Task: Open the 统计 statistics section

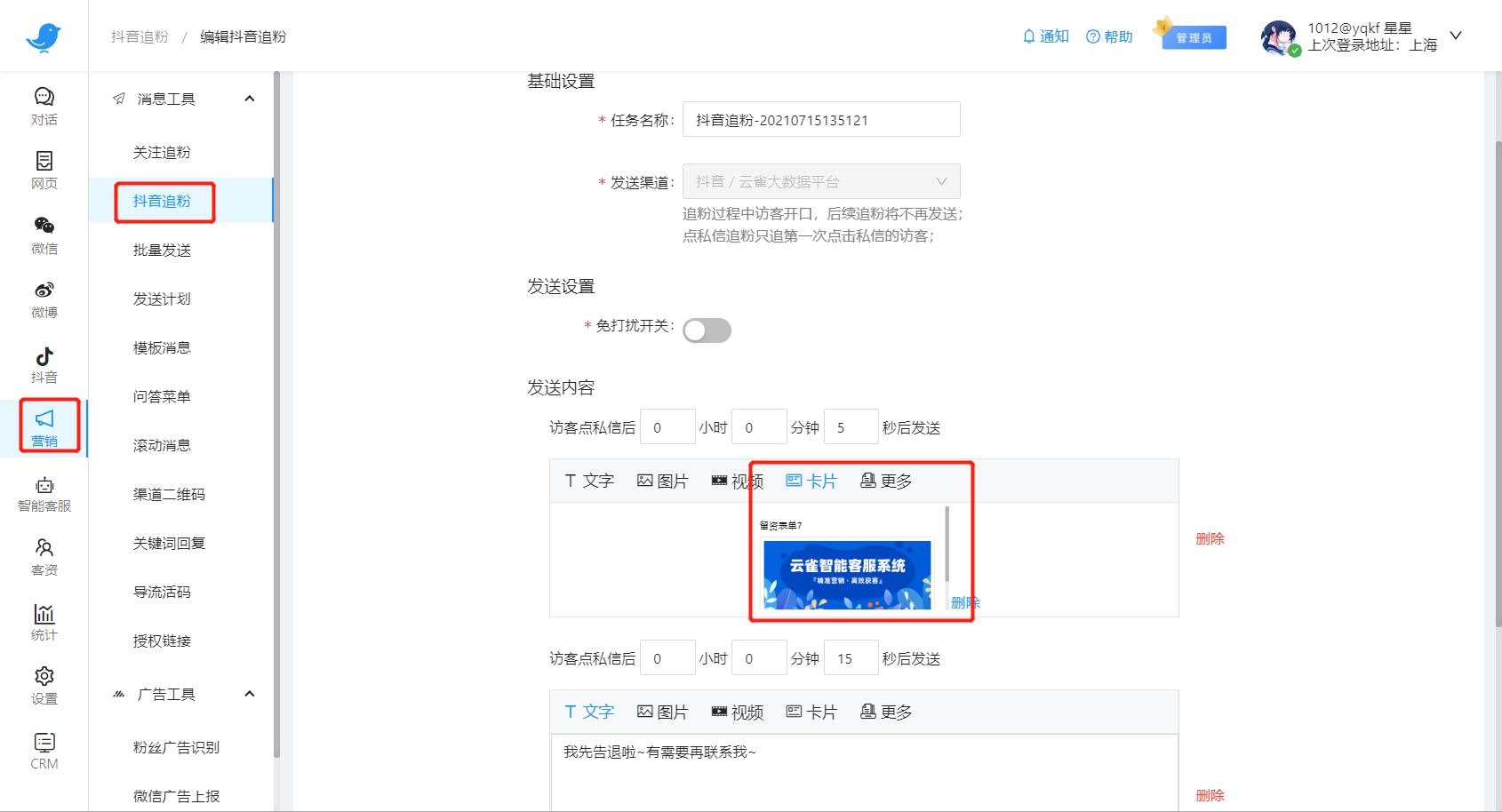Action: coord(44,622)
